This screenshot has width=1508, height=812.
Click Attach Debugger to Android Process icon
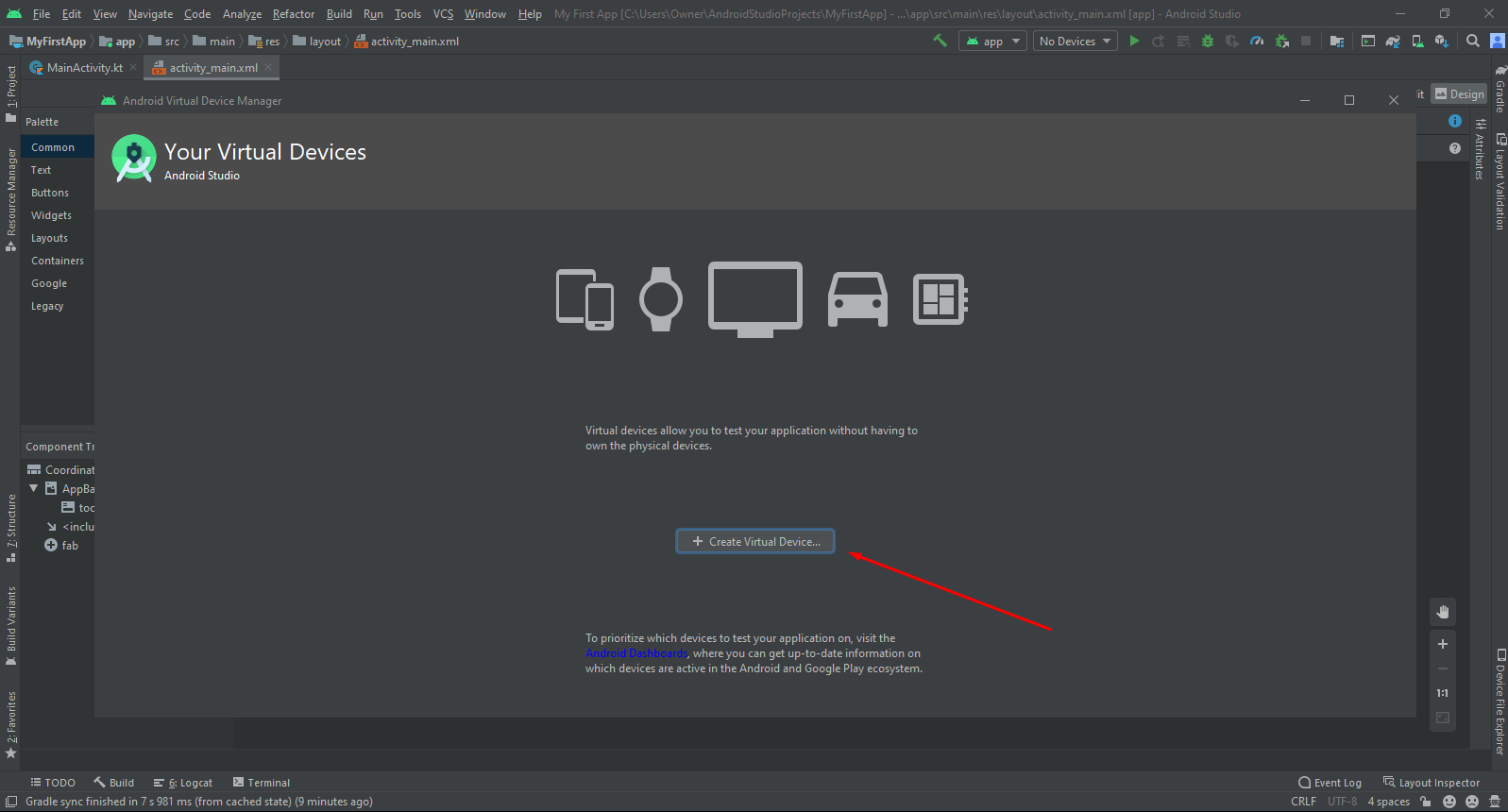point(1281,41)
